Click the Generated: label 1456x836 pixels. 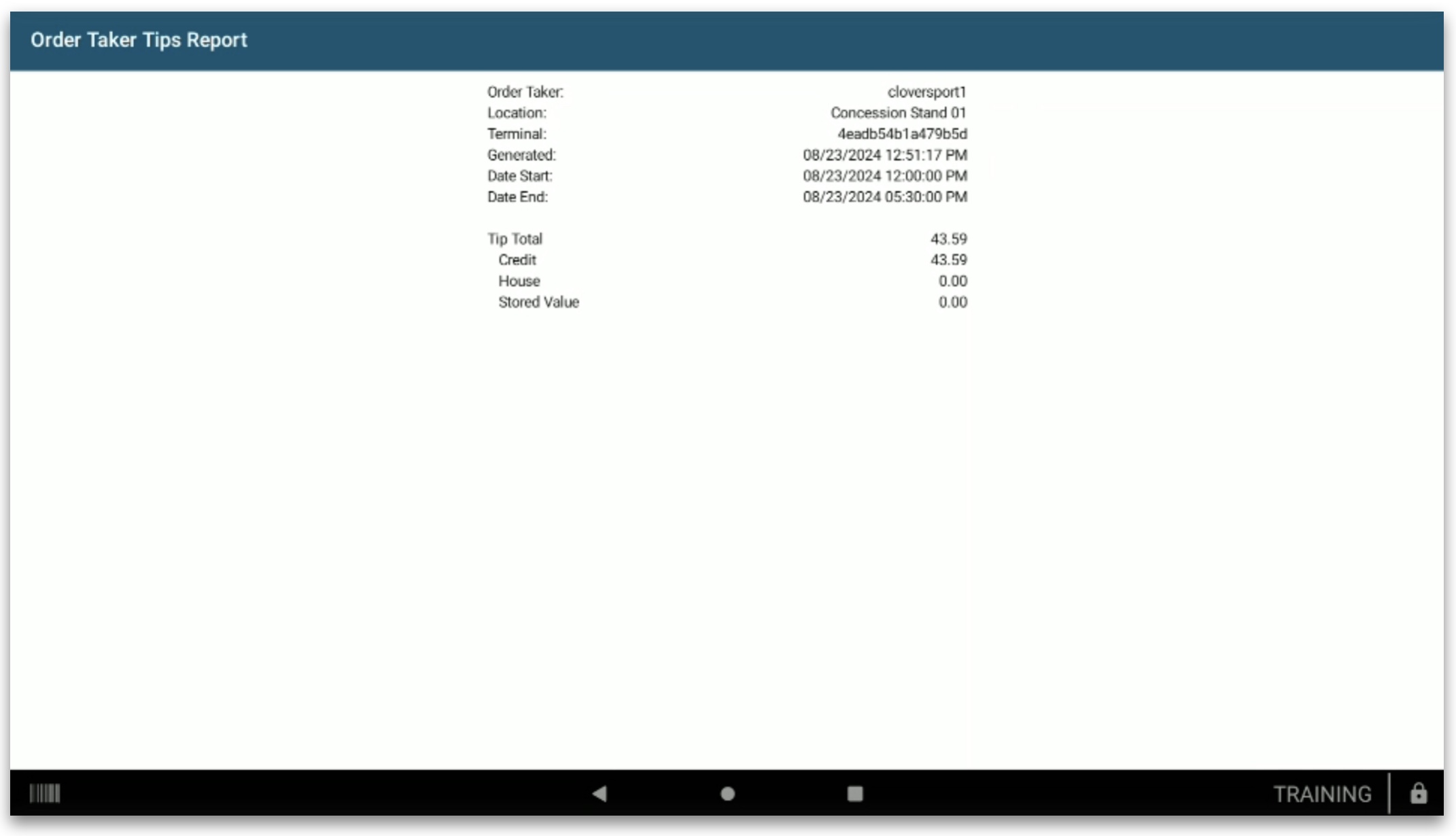(x=521, y=155)
